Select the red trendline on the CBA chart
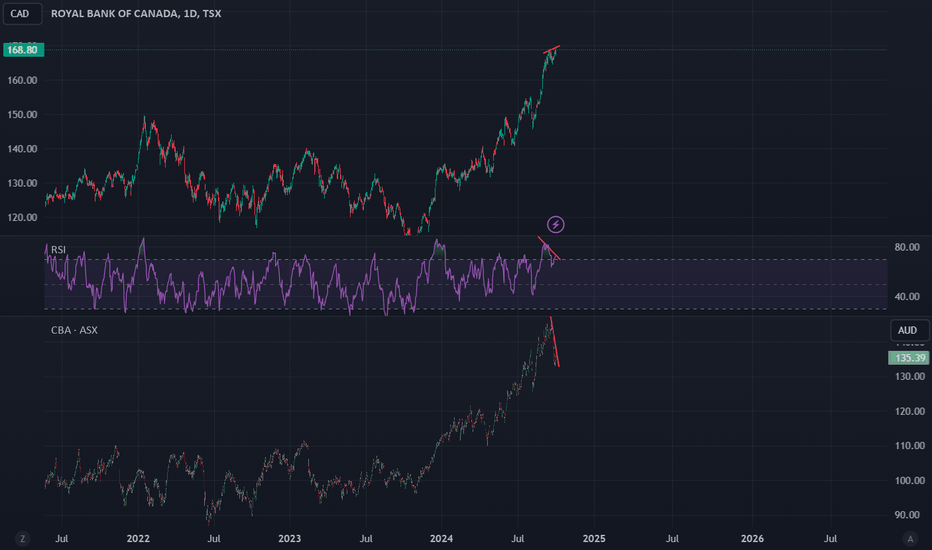Viewport: 932px width, 550px height. point(555,342)
